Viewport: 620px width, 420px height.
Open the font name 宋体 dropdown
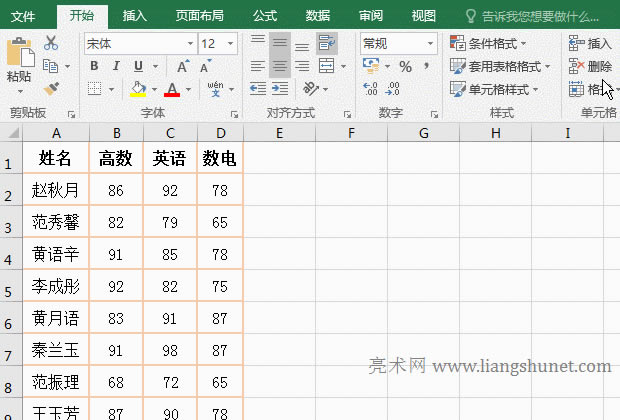[x=188, y=43]
